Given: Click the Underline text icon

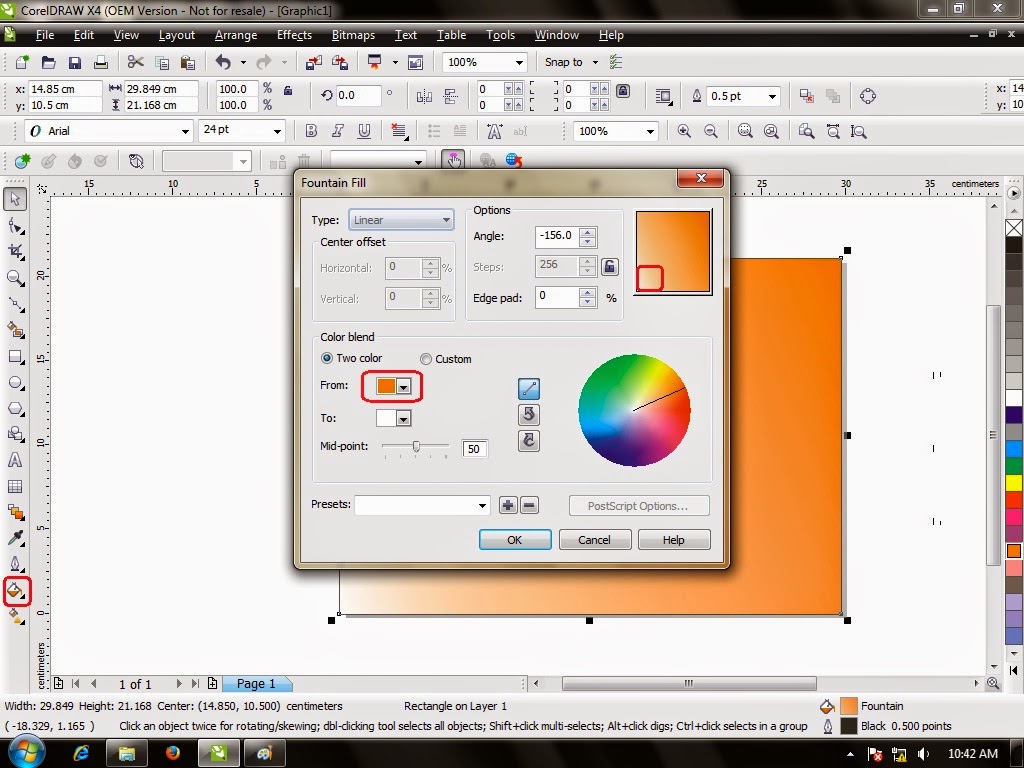Looking at the screenshot, I should click(364, 131).
